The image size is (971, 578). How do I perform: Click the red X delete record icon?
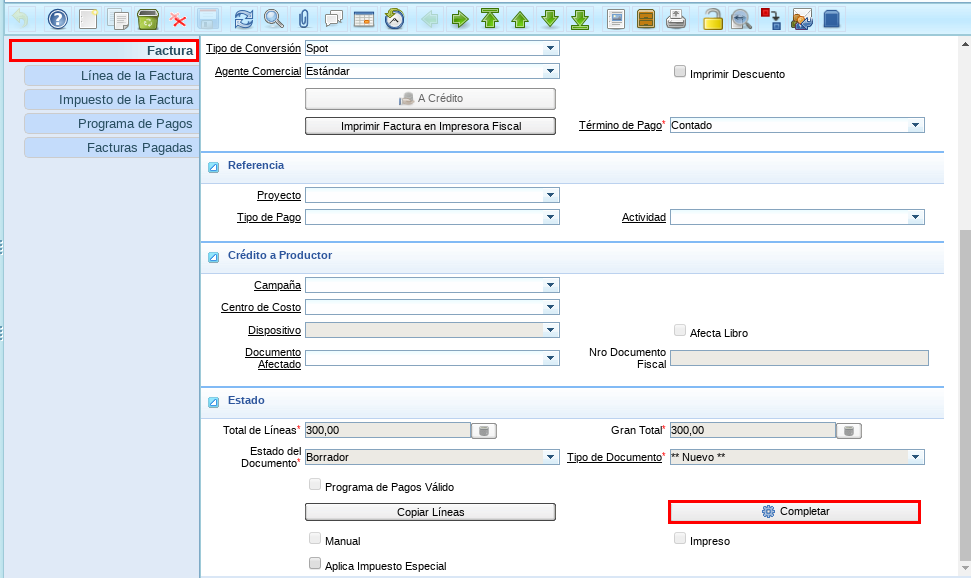coord(178,19)
